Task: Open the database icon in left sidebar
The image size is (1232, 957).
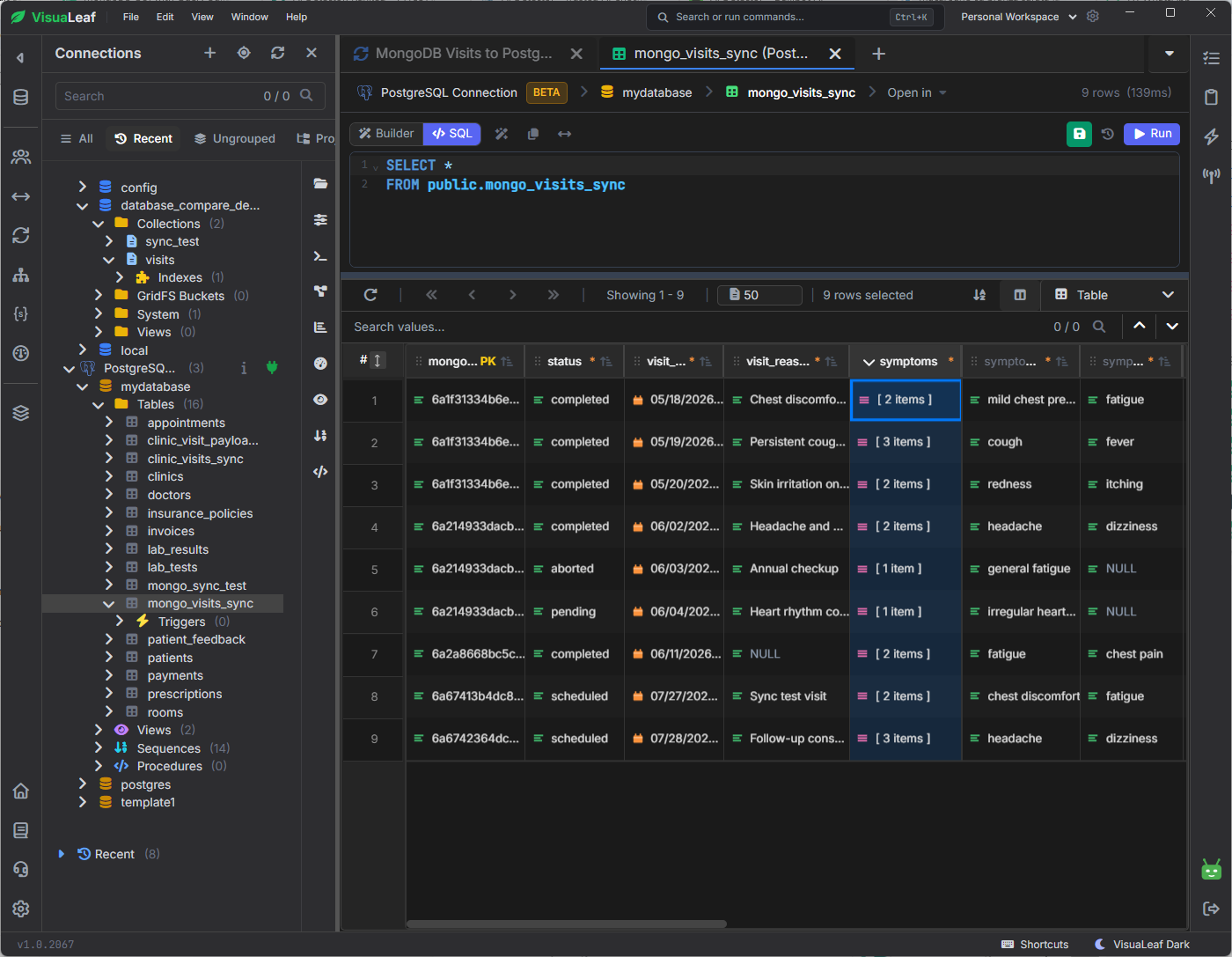Action: (x=21, y=97)
